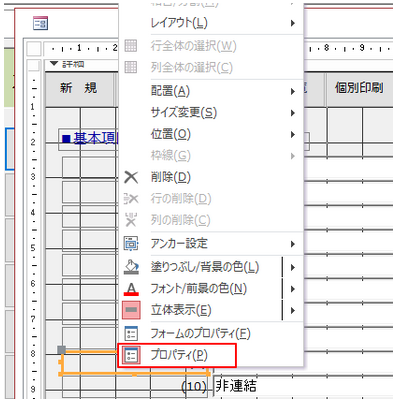The width and height of the screenshot is (399, 404).
Task: Click the property sheet icon beside プロパティ(P)
Action: coord(131,355)
